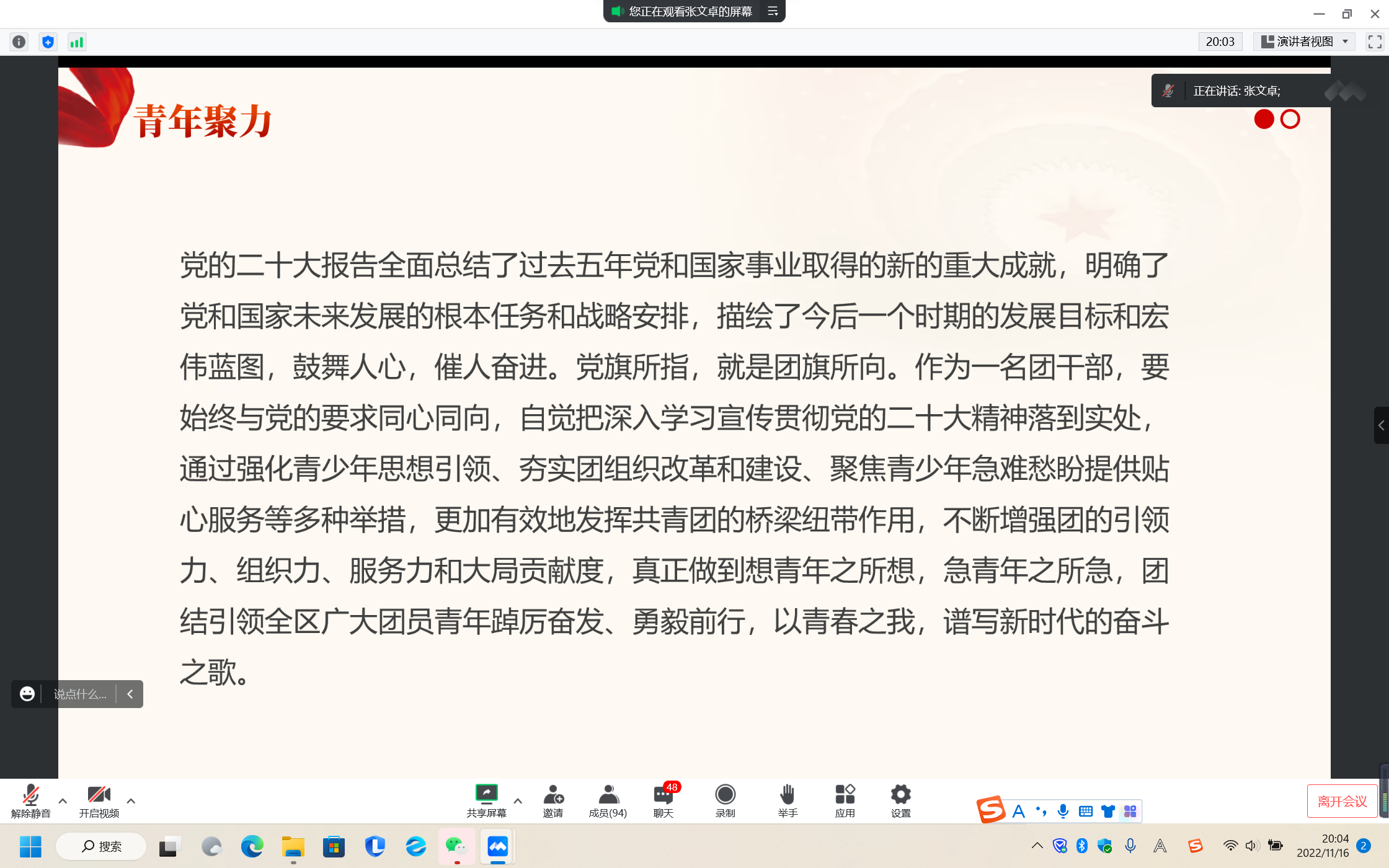Click the say something chat input

[x=80, y=694]
